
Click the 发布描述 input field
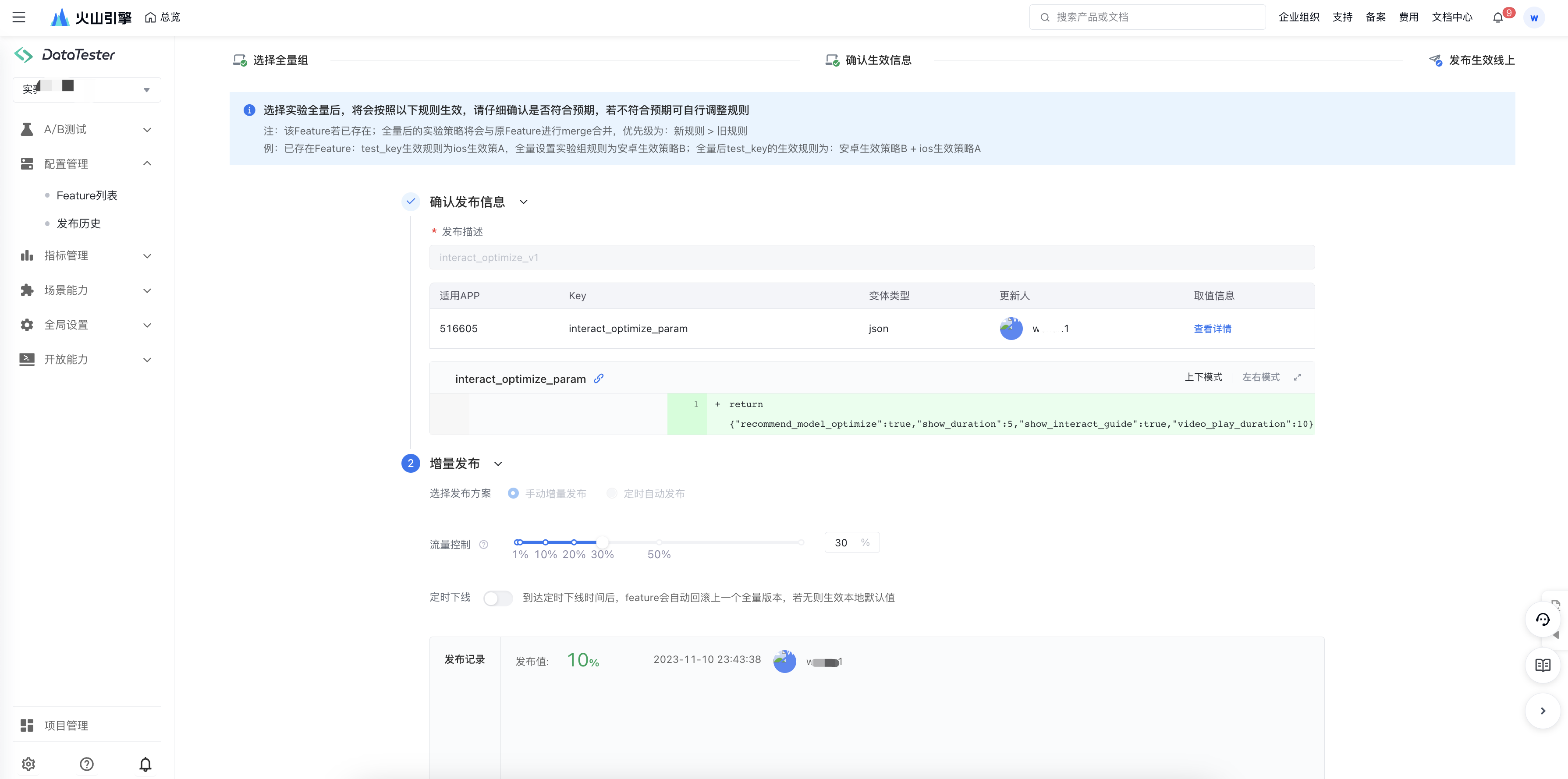pyautogui.click(x=872, y=258)
